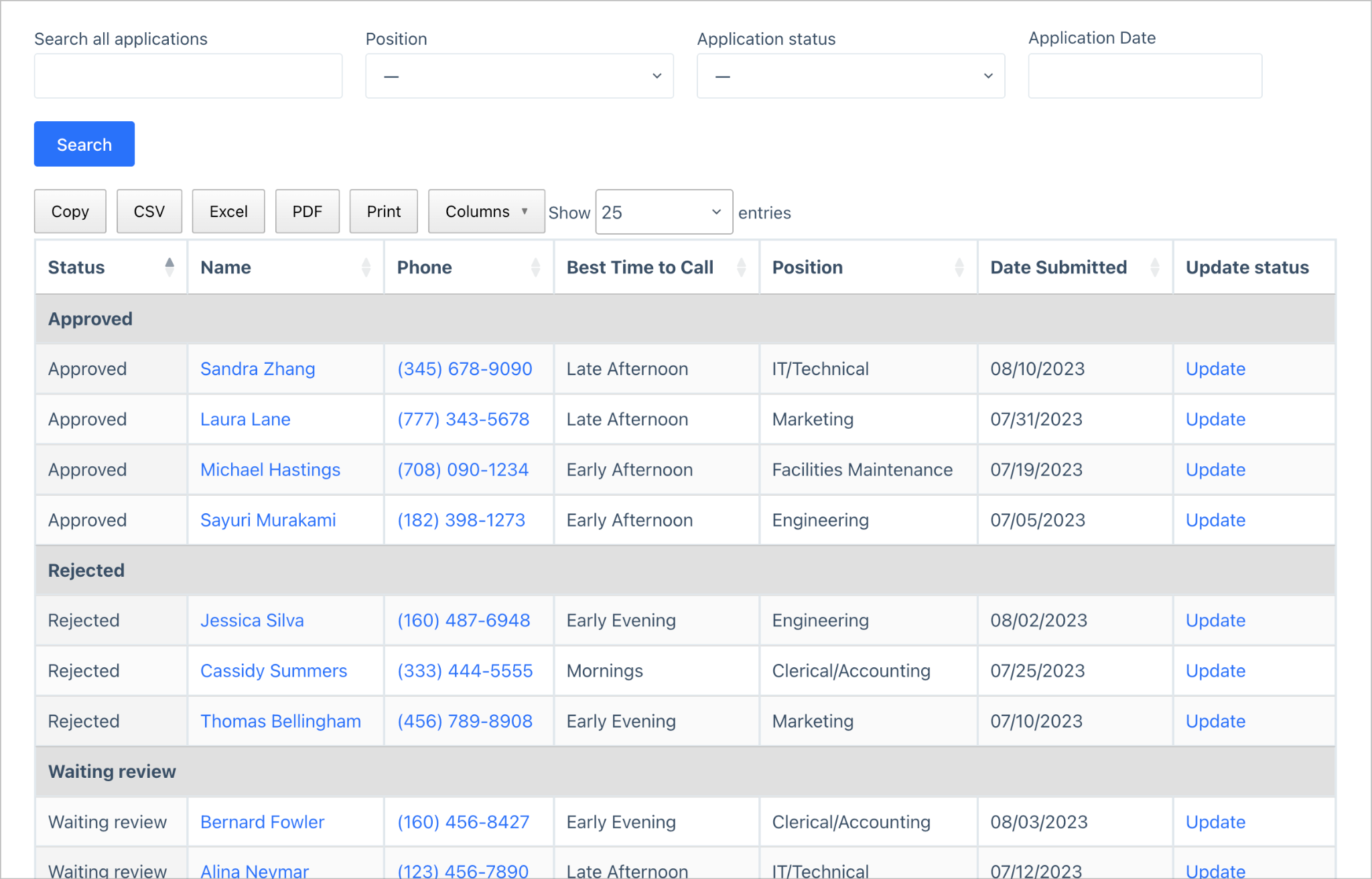Select the 08/10/2023 date cell
Image resolution: width=1372 pixels, height=879 pixels.
[x=1075, y=369]
